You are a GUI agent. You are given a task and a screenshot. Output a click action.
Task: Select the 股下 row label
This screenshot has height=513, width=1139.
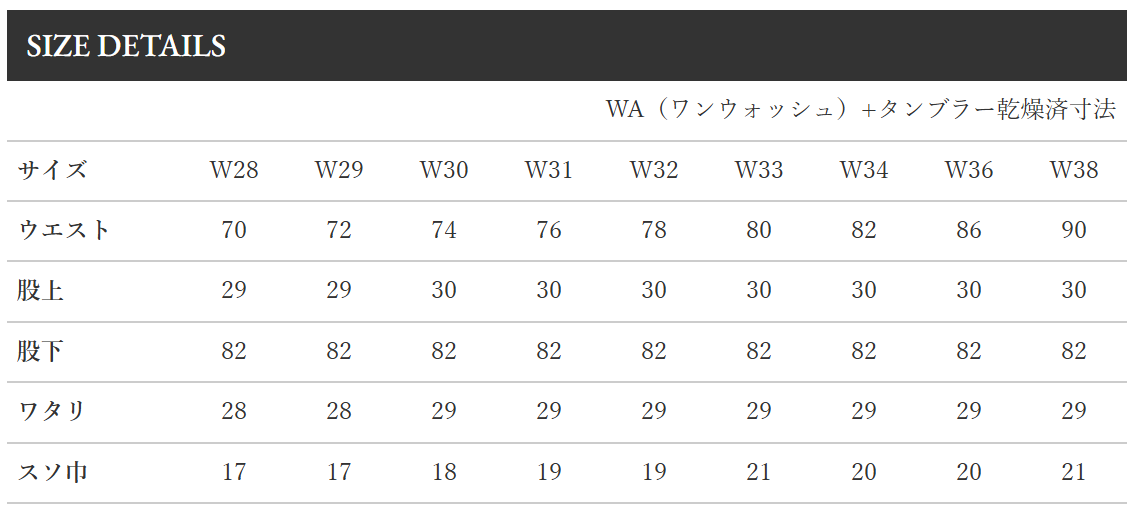[41, 351]
